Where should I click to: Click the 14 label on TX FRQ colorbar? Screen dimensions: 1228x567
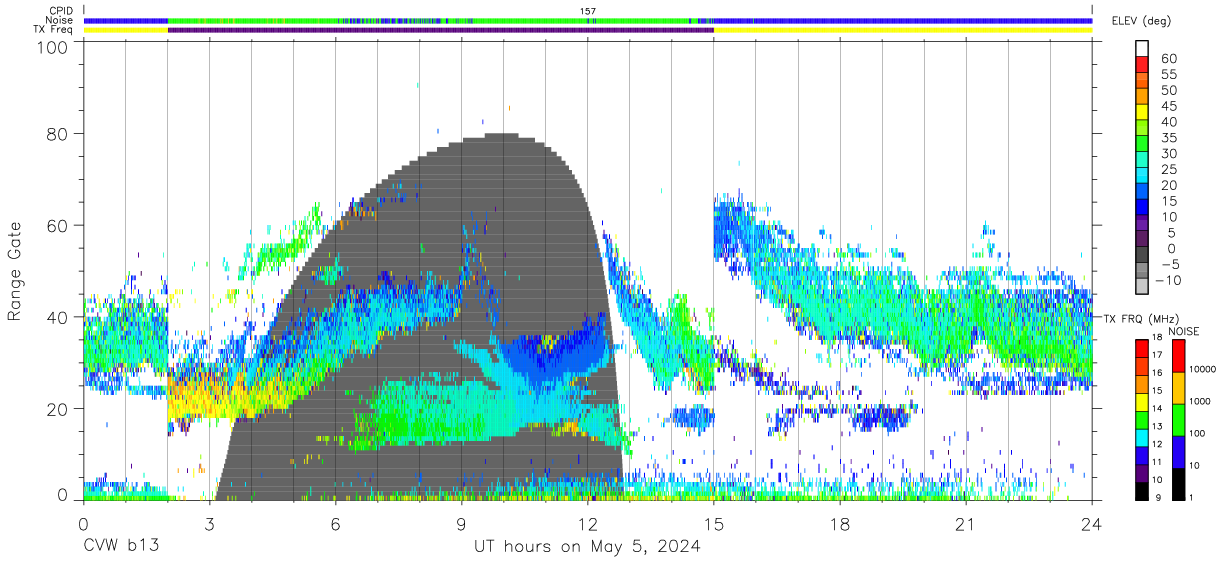[x=1157, y=408]
